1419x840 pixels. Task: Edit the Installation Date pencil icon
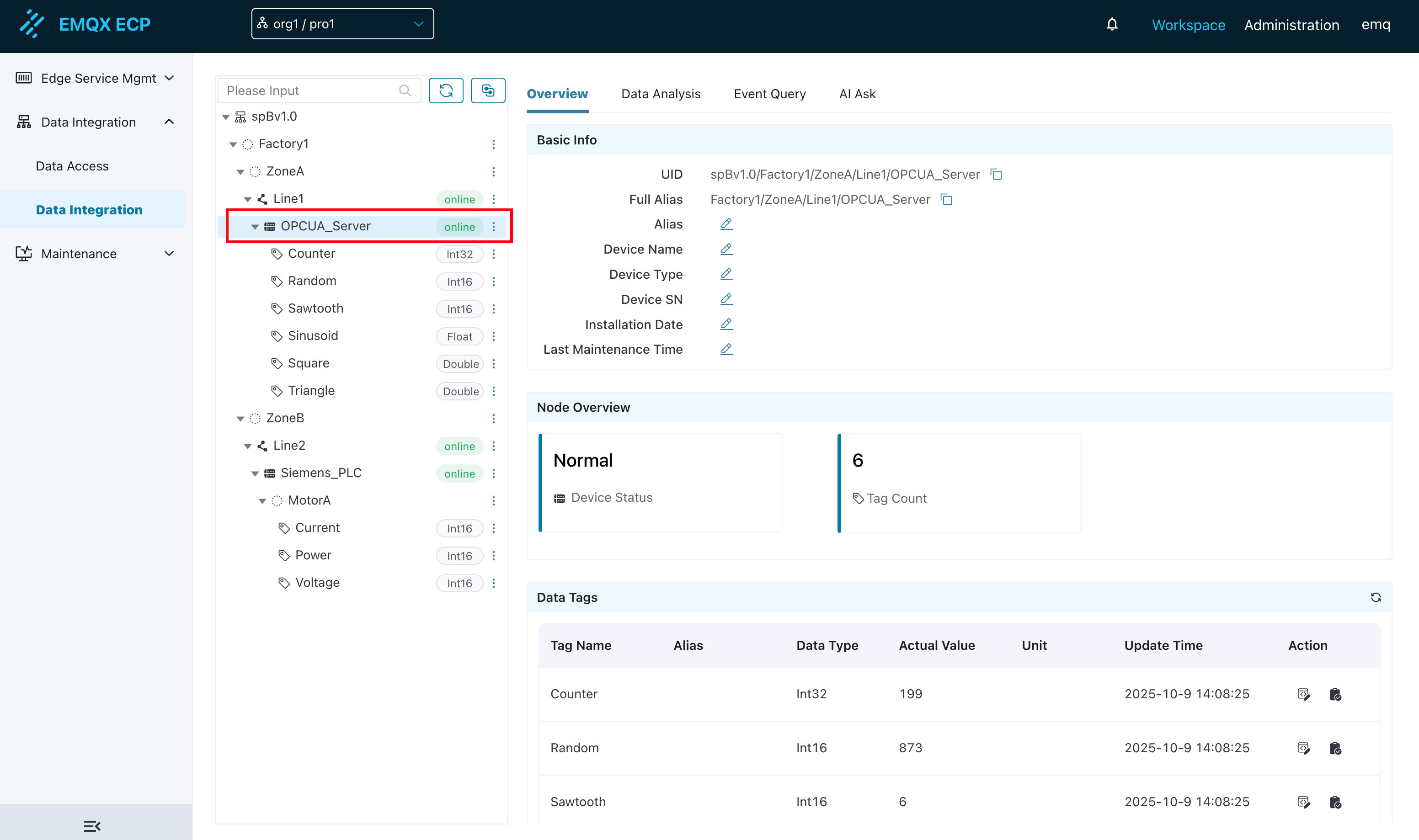(x=726, y=324)
